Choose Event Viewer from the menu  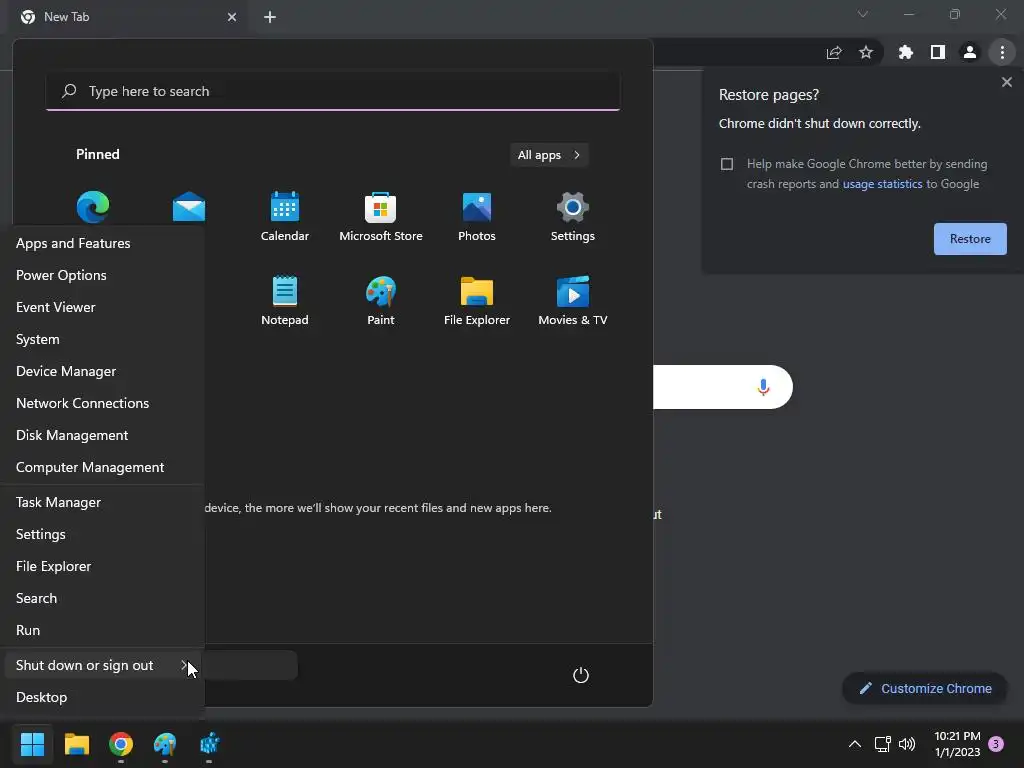coord(103,308)
